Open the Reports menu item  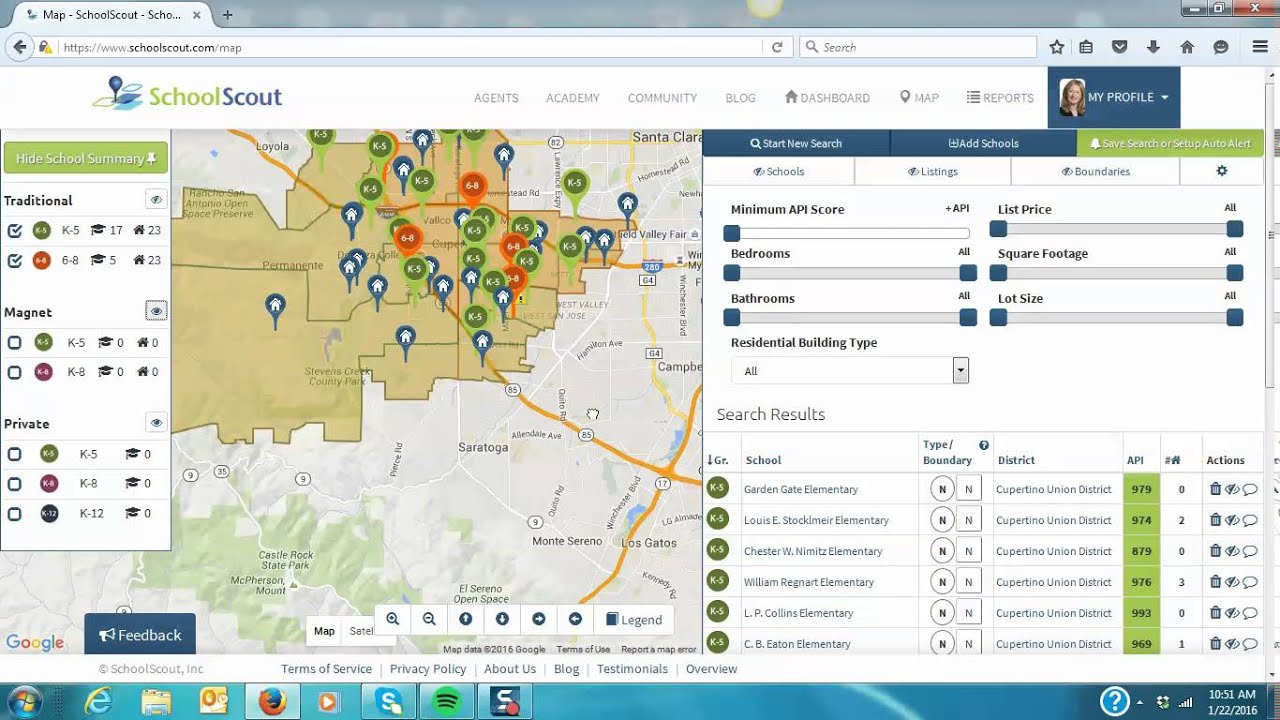coord(1000,98)
